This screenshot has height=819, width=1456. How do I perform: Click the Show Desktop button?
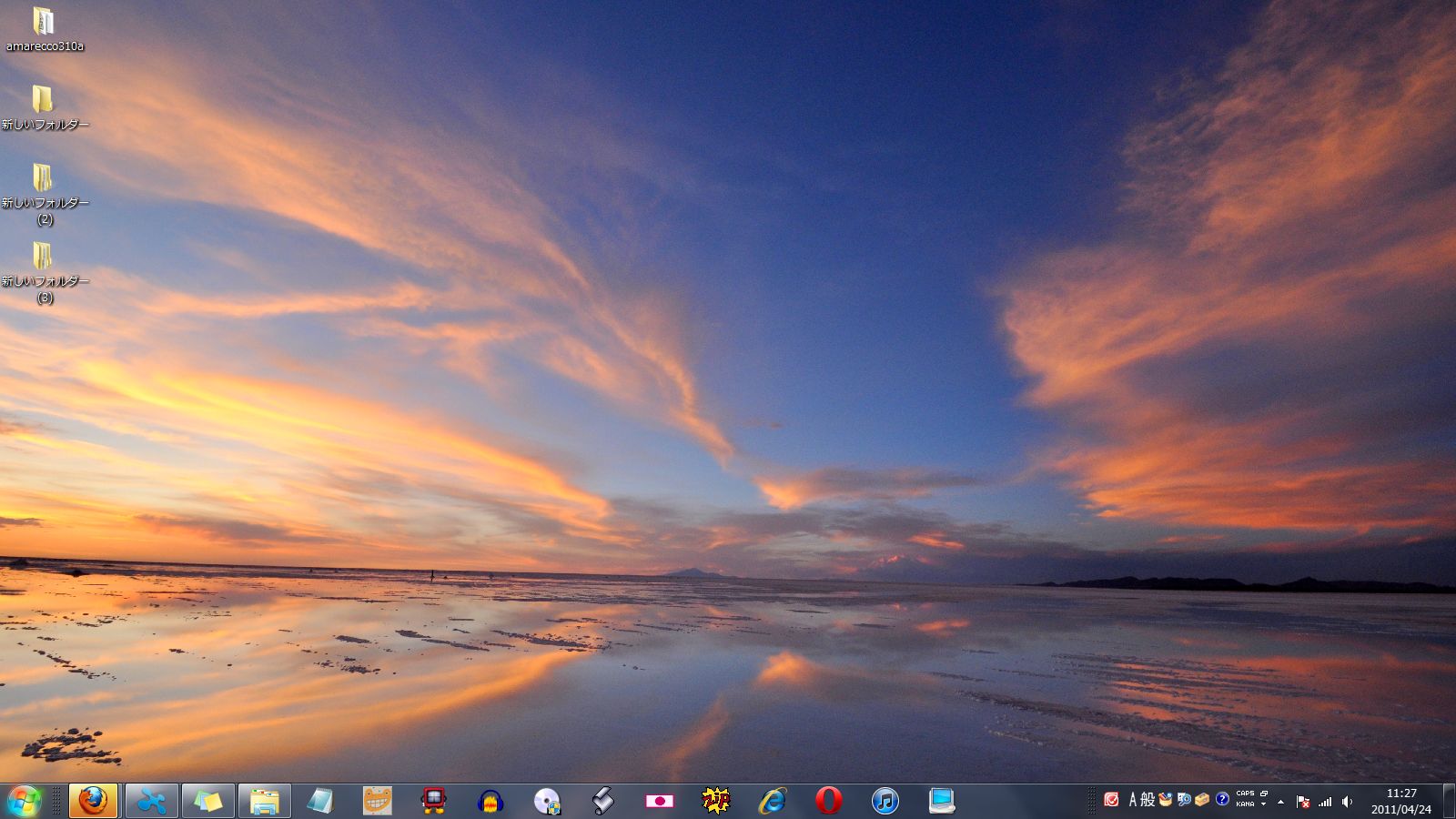(x=1449, y=801)
